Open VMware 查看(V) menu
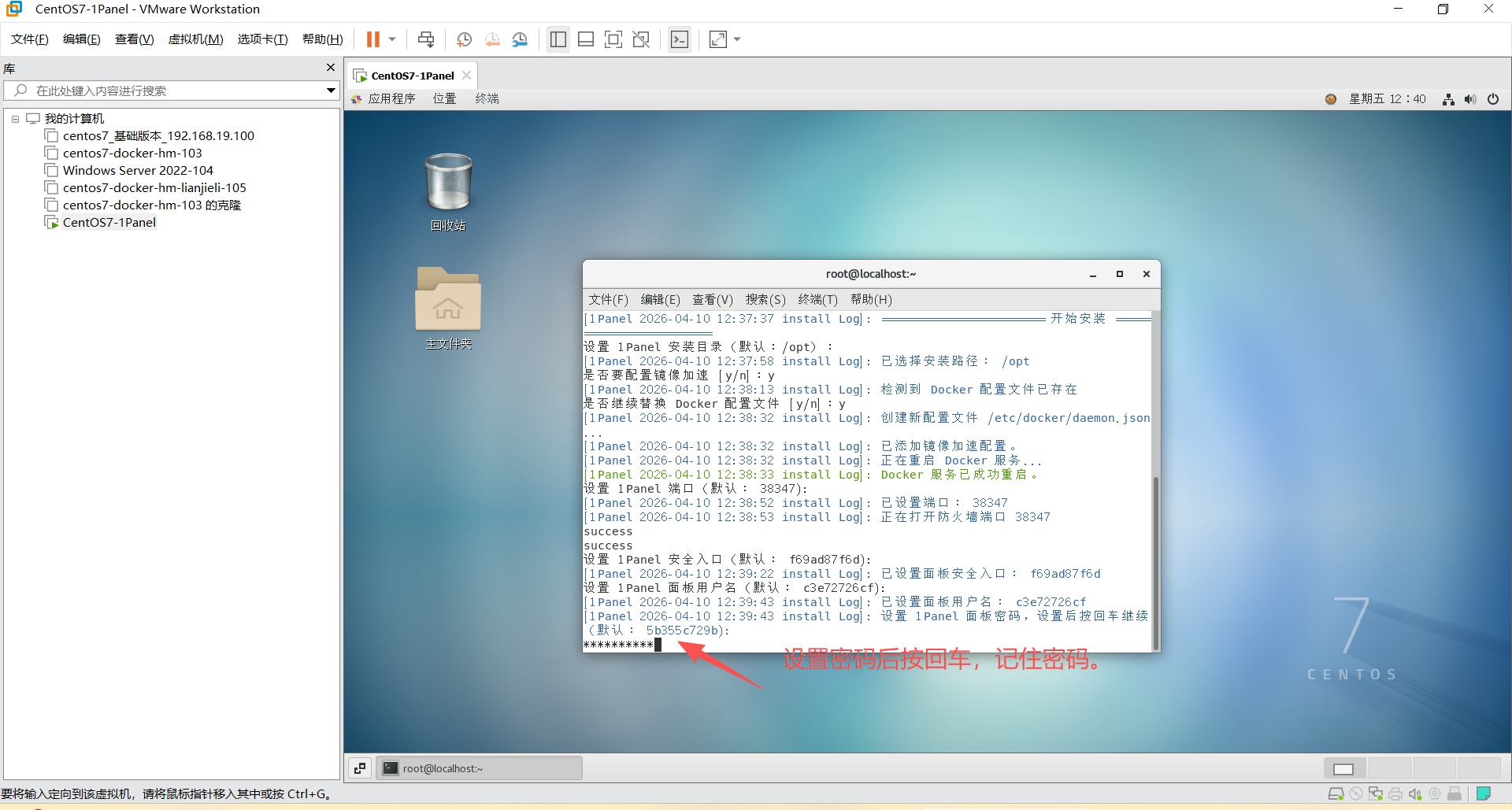1512x810 pixels. pos(135,39)
